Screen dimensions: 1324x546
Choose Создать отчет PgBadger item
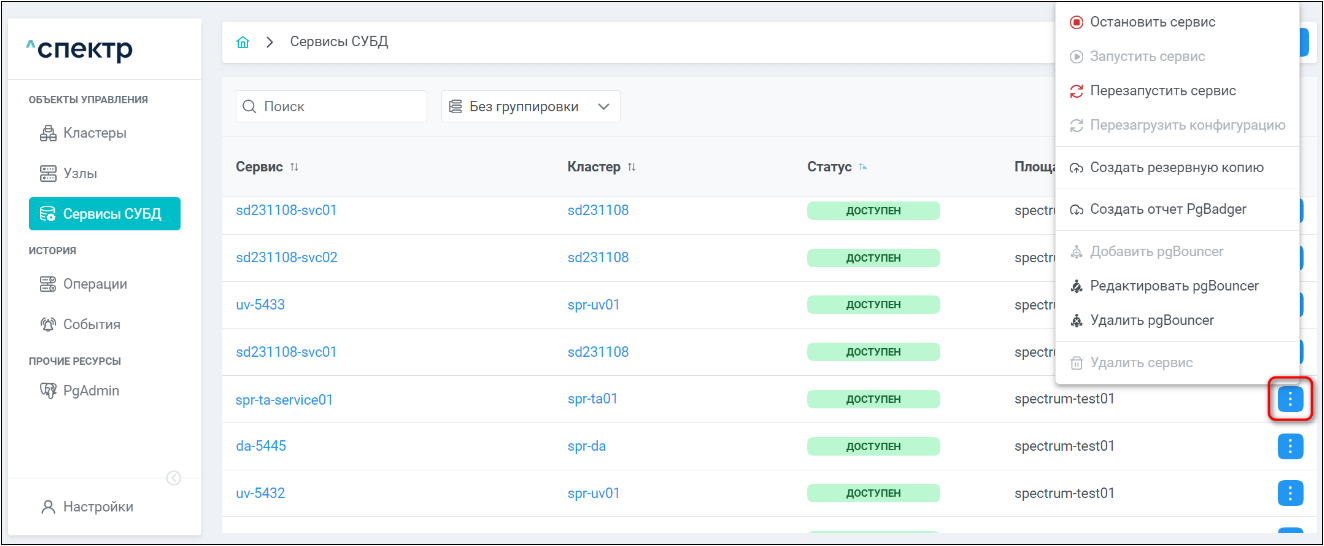tap(1167, 210)
